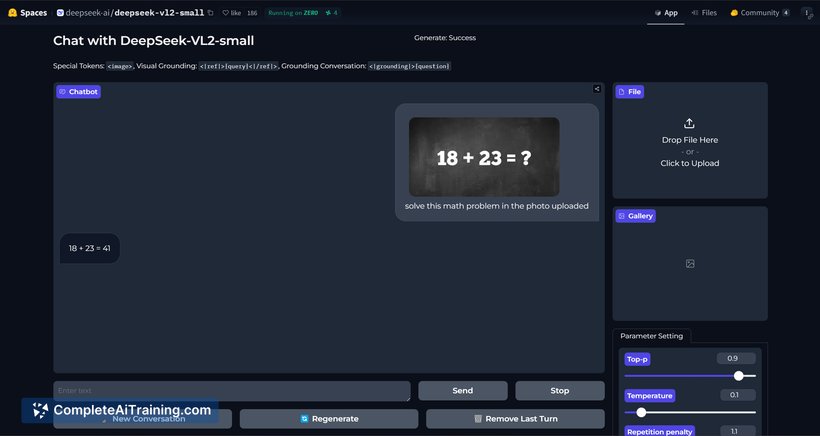The image size is (820, 436).
Task: Click the 'Chat with DeepSeek-VL2-small' heading
Action: tap(154, 41)
